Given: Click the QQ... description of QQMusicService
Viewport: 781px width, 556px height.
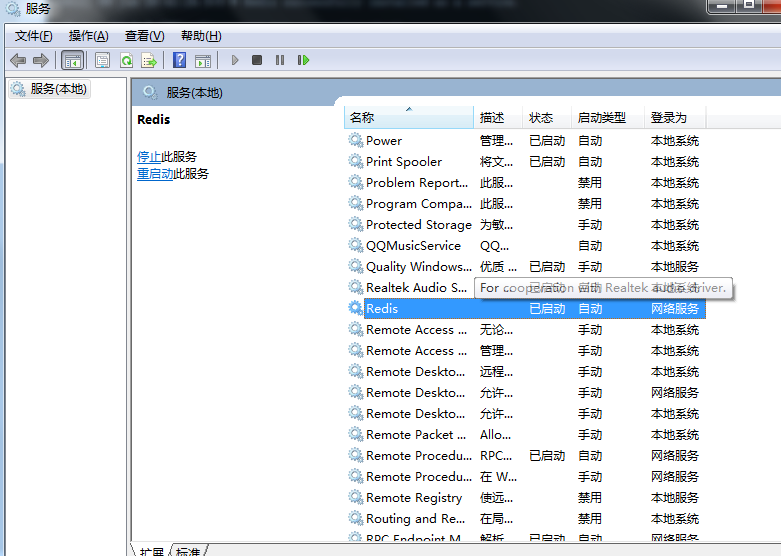Looking at the screenshot, I should [495, 246].
